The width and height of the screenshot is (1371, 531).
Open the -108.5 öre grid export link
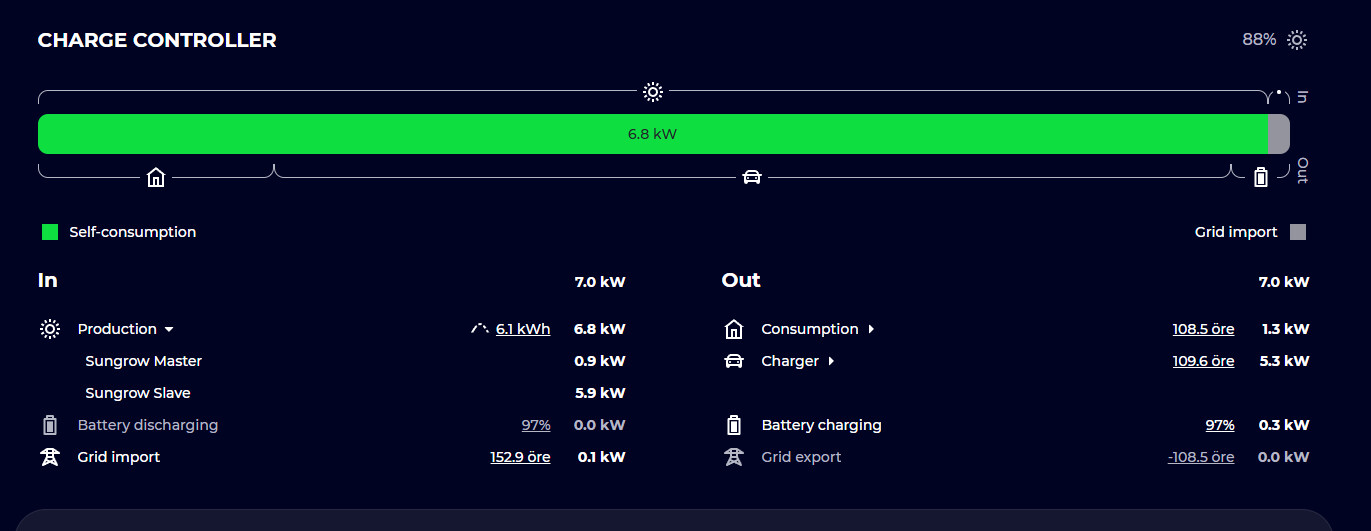coord(1201,457)
